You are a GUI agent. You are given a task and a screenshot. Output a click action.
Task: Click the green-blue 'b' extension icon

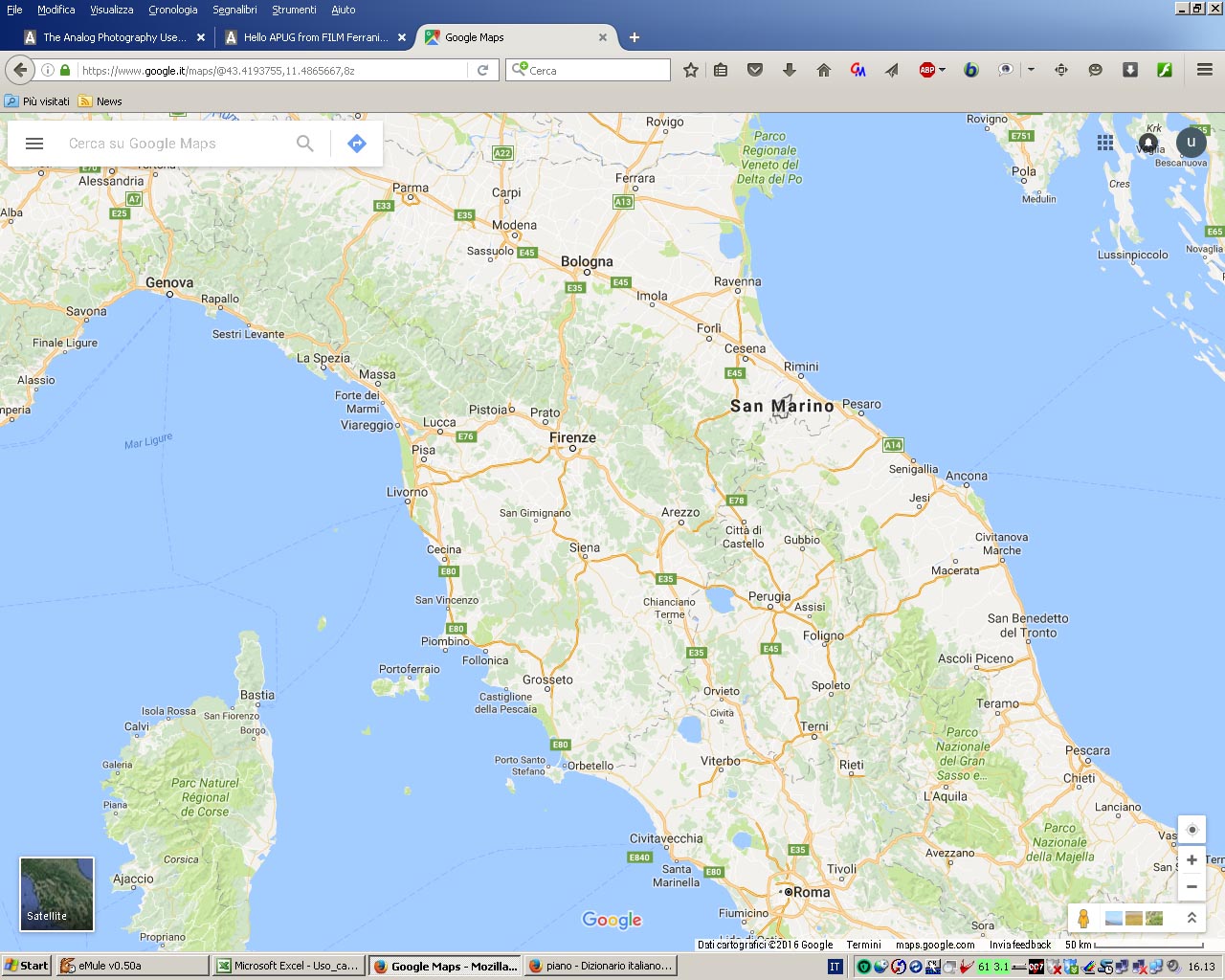(971, 70)
